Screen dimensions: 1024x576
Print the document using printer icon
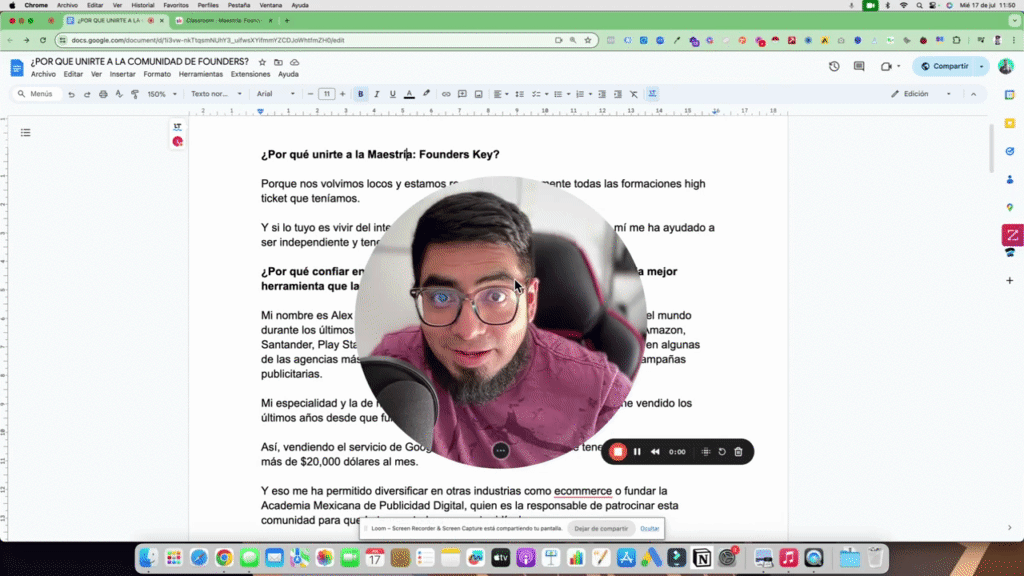pyautogui.click(x=103, y=94)
